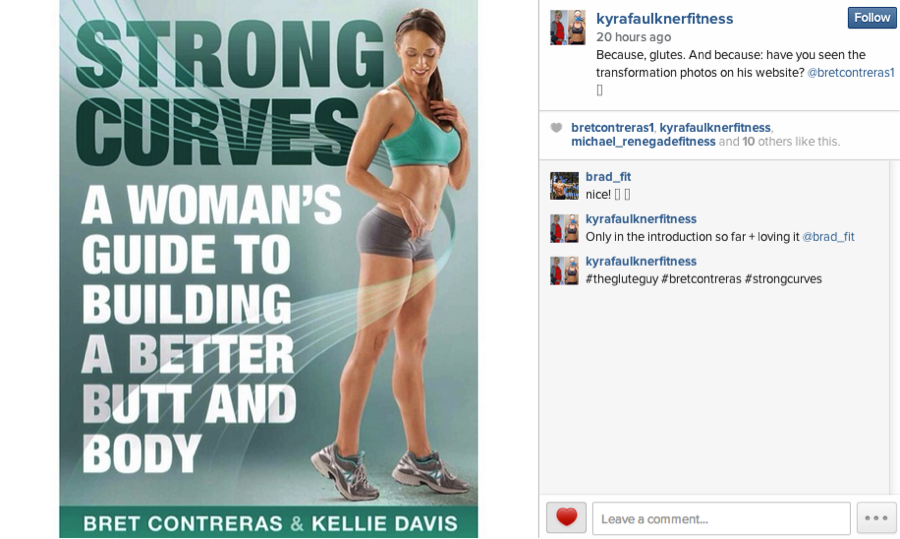
Task: Click avatar beside the hashtags comment
Action: pyautogui.click(x=564, y=271)
